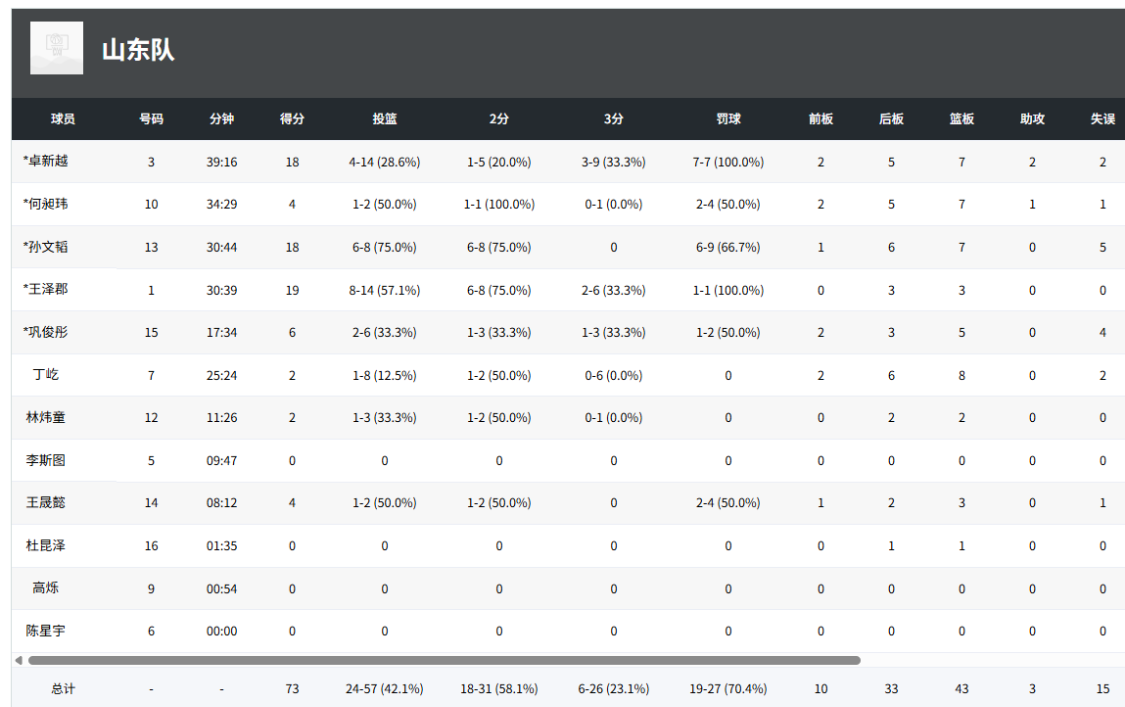Image resolution: width=1125 pixels, height=707 pixels.
Task: Click the 3分 column header
Action: click(x=613, y=119)
